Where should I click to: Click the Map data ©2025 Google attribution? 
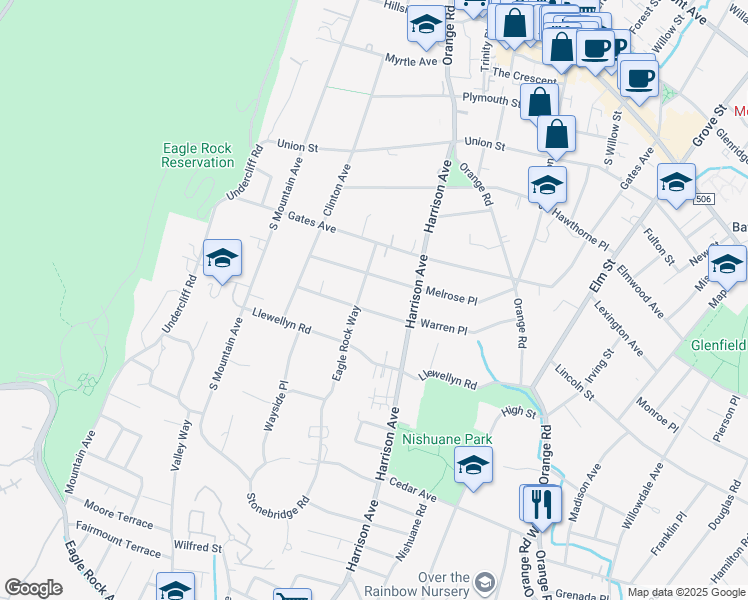tap(686, 592)
